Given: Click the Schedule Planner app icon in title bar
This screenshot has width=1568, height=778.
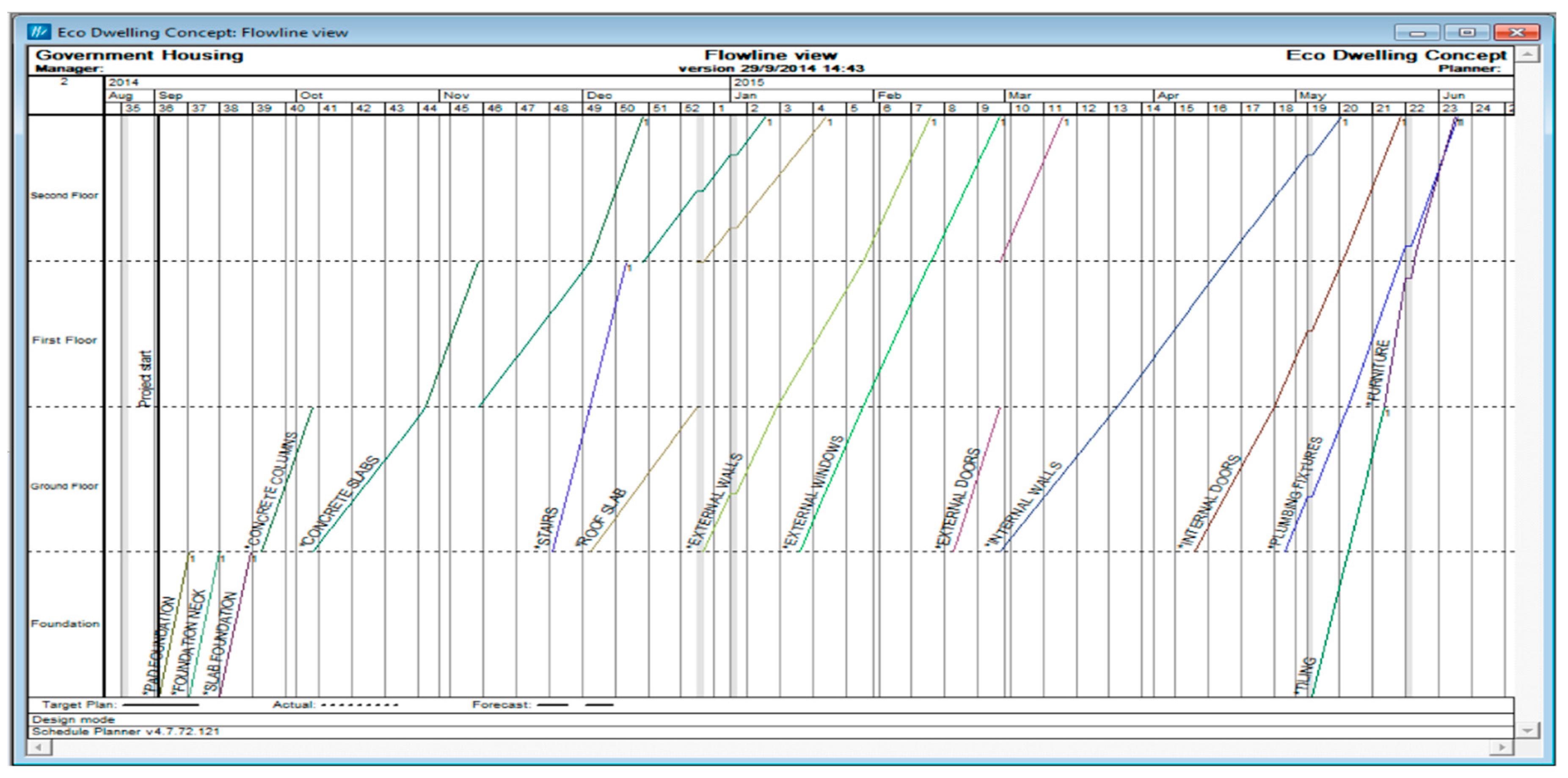Looking at the screenshot, I should point(39,32).
